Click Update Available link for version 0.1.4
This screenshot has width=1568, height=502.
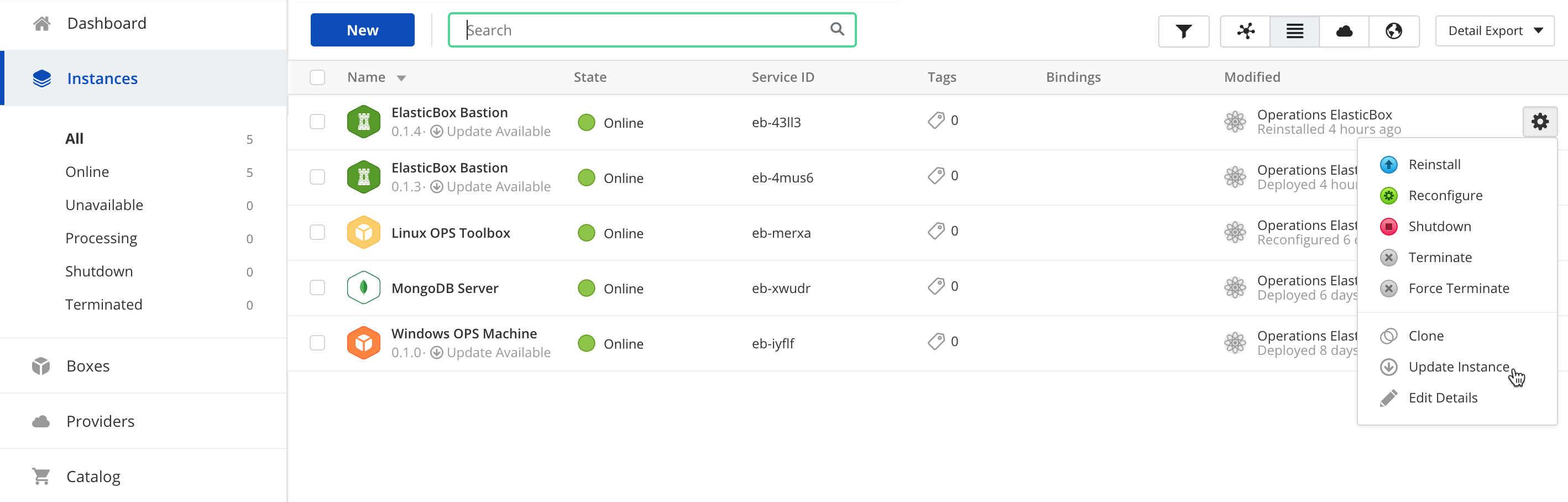[x=498, y=132]
